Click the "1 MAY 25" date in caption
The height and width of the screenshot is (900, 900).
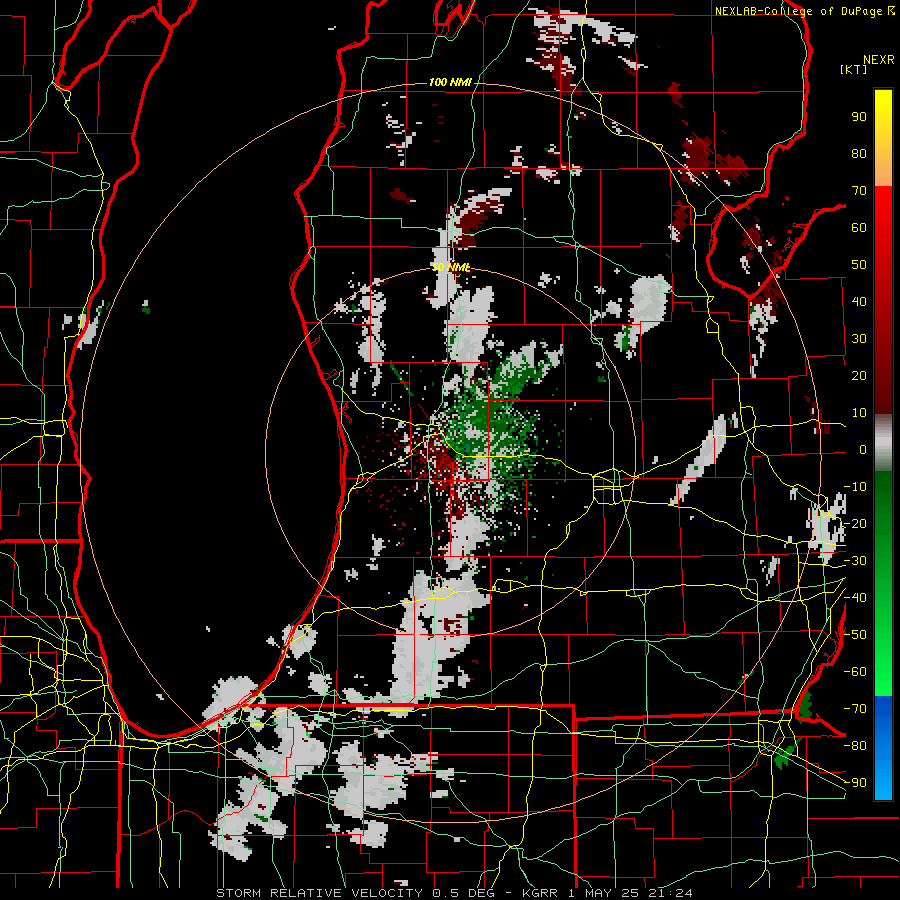click(606, 893)
